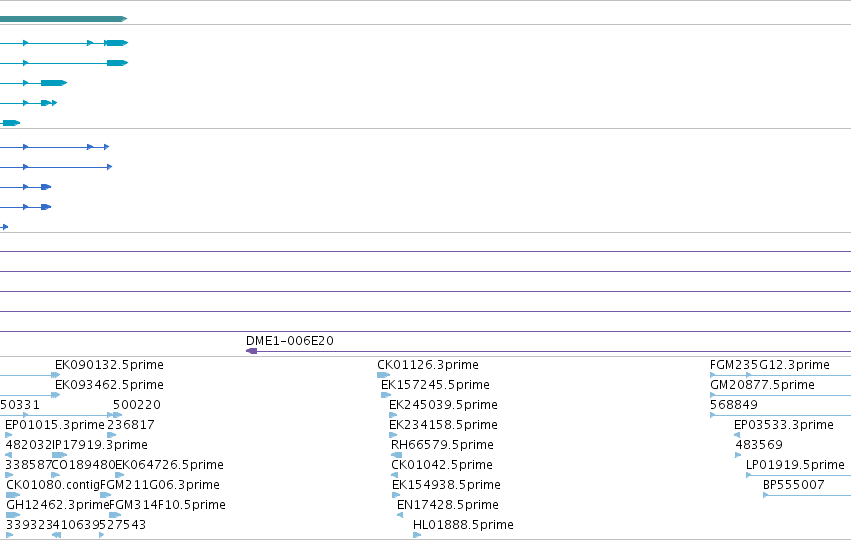851x540 pixels.
Task: Click the CK01126.3prime EST feature
Action: [384, 375]
